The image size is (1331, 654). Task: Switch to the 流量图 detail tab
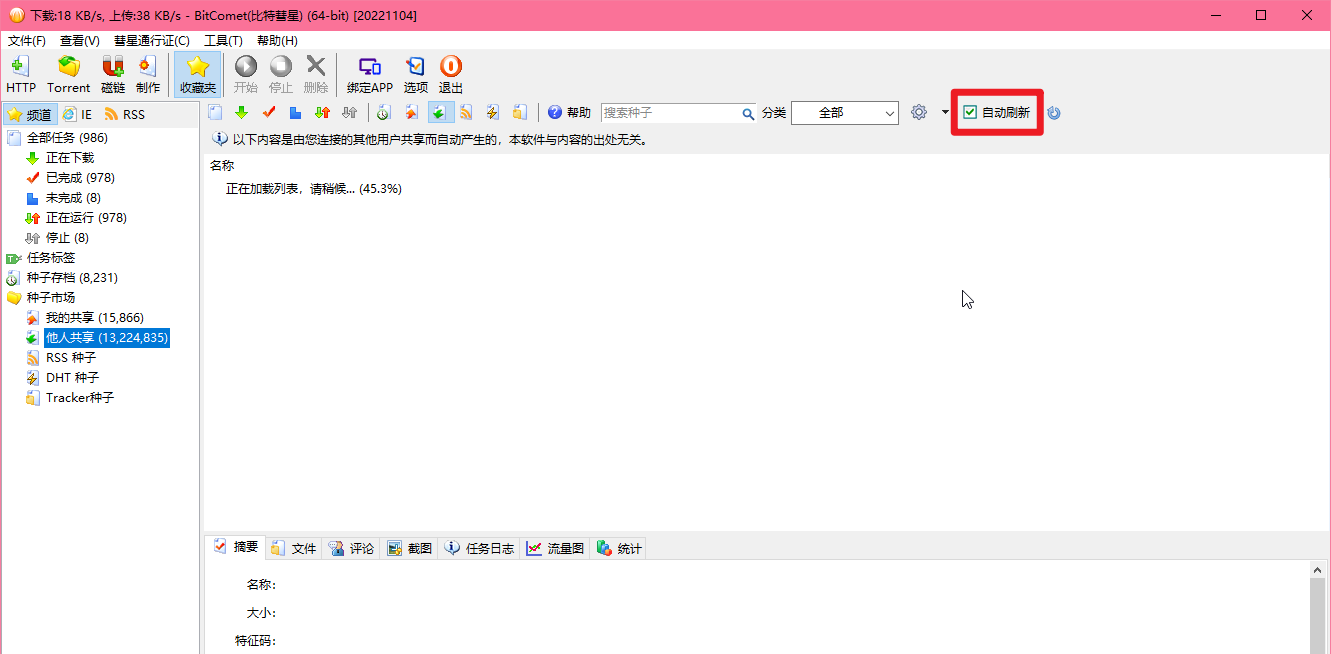coord(556,548)
